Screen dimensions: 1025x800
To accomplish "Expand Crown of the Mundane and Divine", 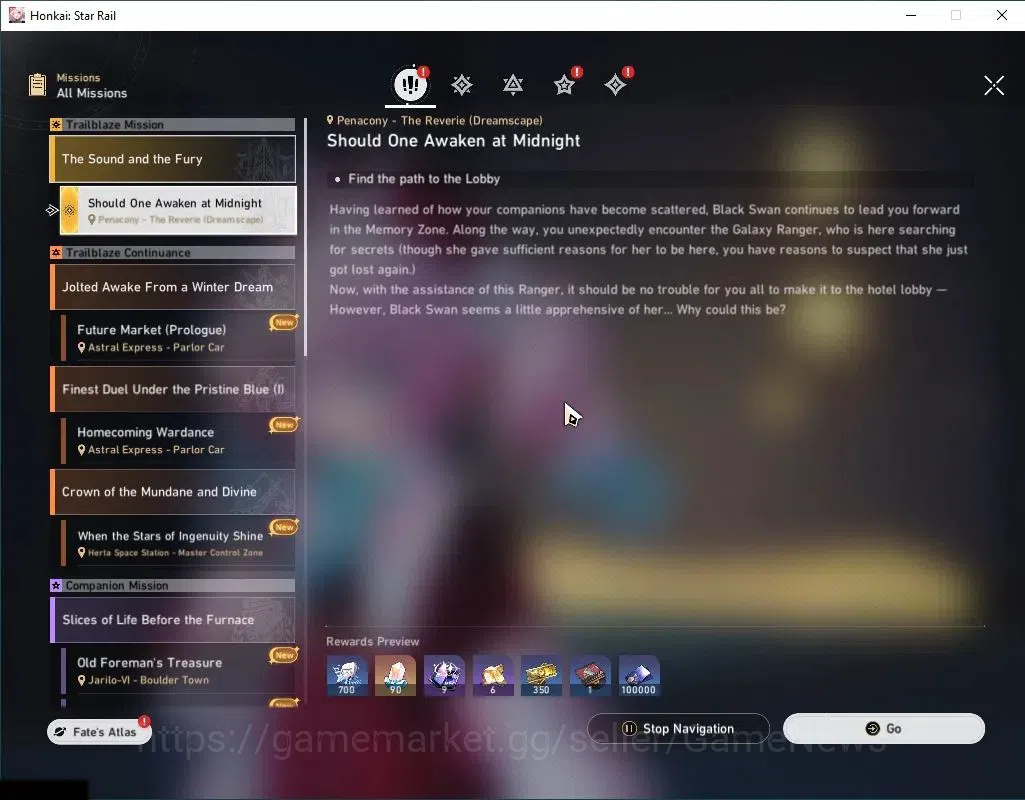I will point(173,492).
